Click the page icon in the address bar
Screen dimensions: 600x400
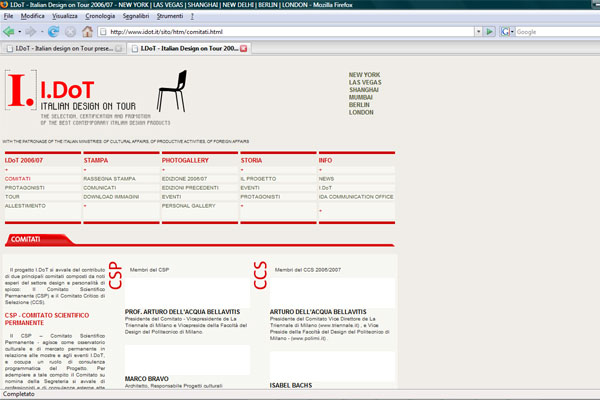103,32
